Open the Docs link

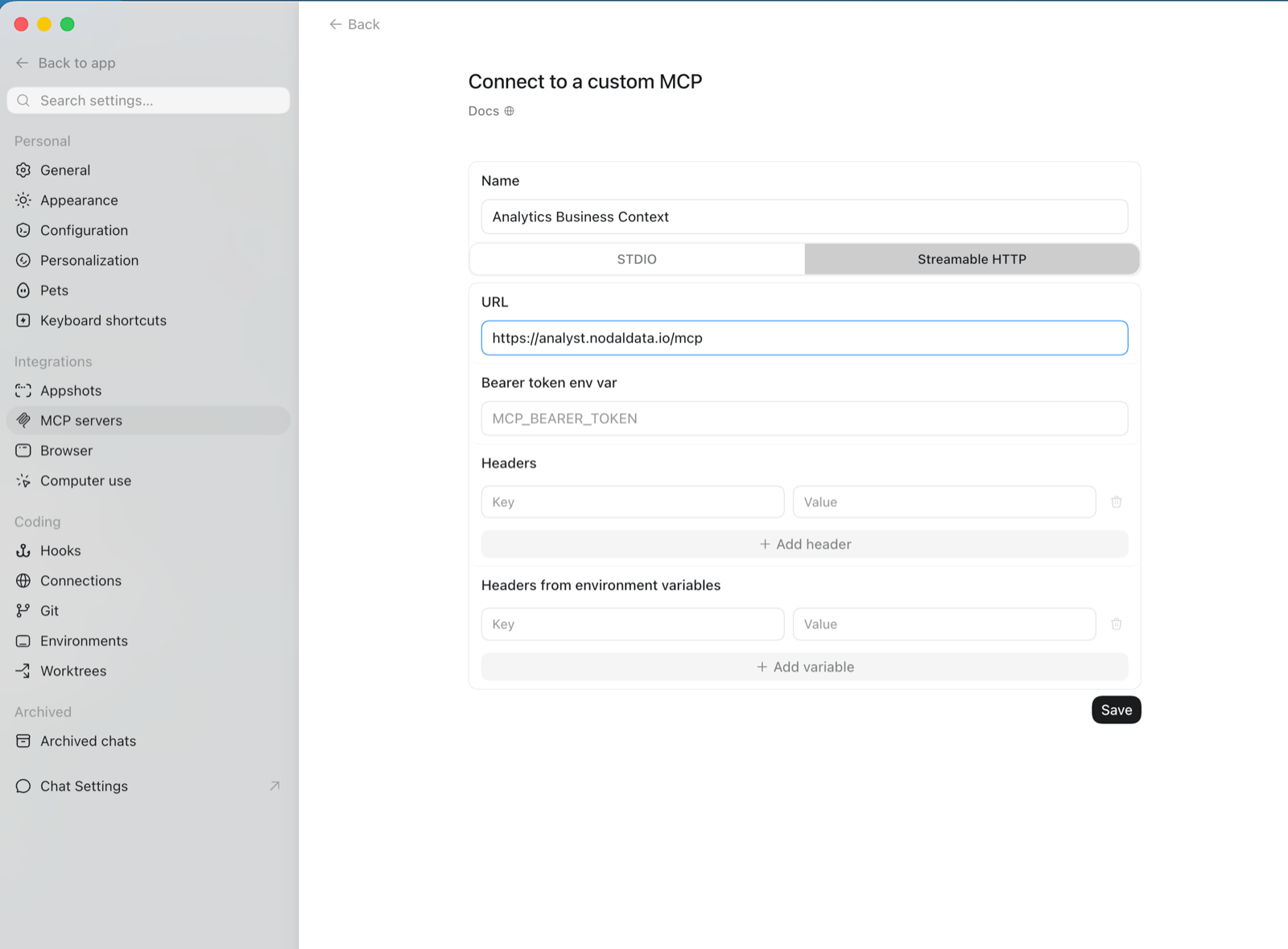click(x=491, y=111)
